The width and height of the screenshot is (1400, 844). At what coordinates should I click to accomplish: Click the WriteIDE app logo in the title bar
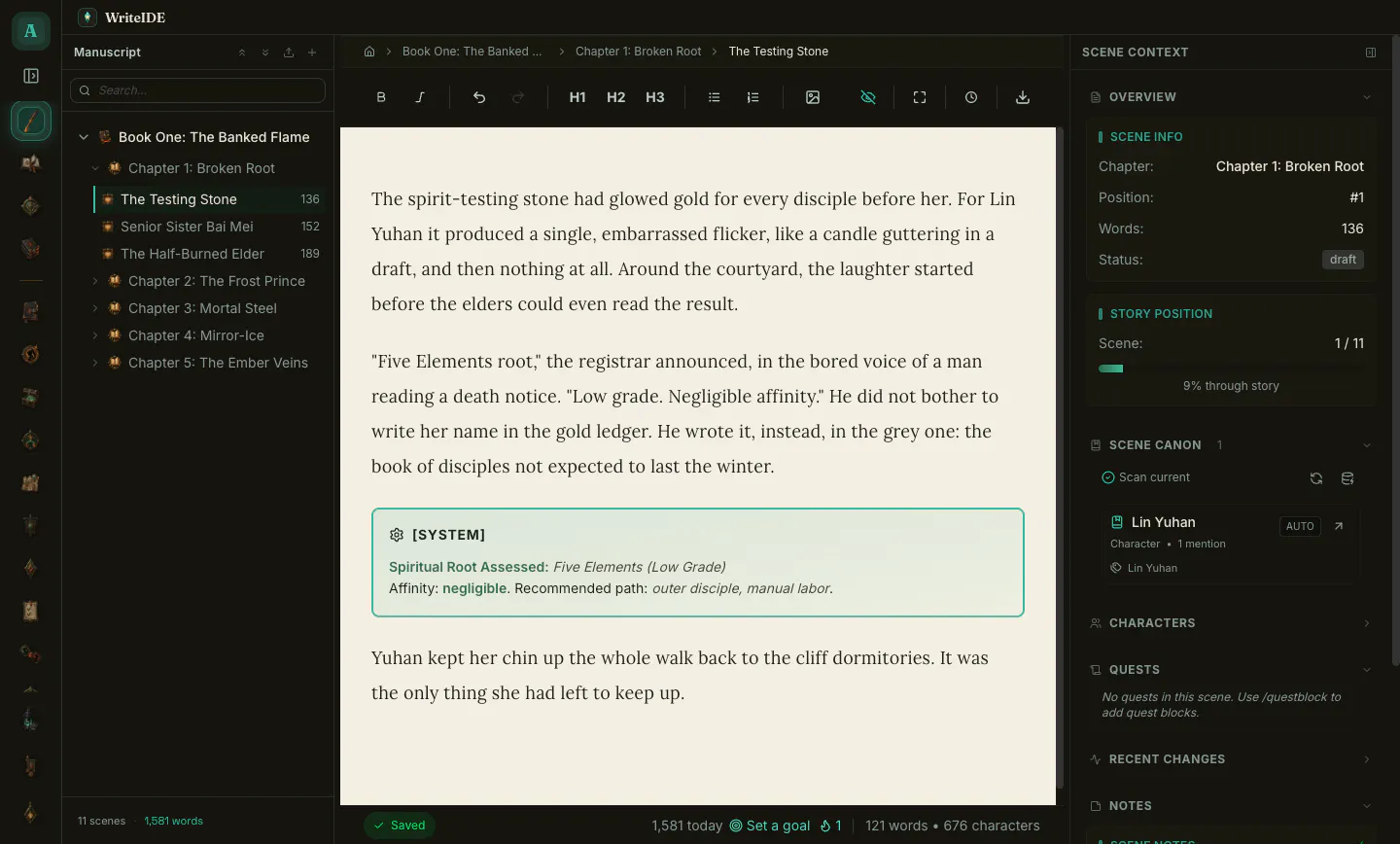coord(87,18)
